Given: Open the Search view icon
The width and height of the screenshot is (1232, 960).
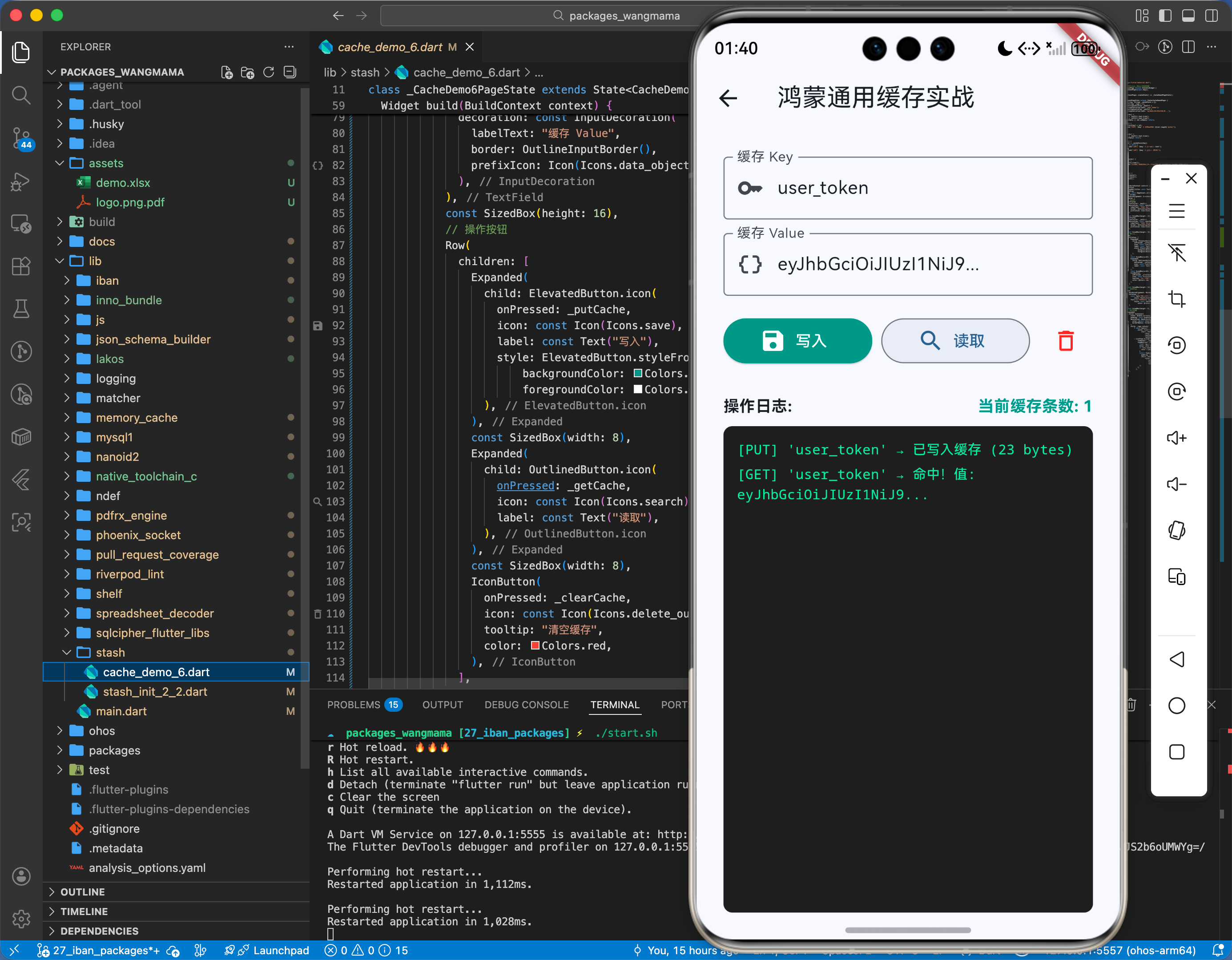Looking at the screenshot, I should tap(21, 95).
